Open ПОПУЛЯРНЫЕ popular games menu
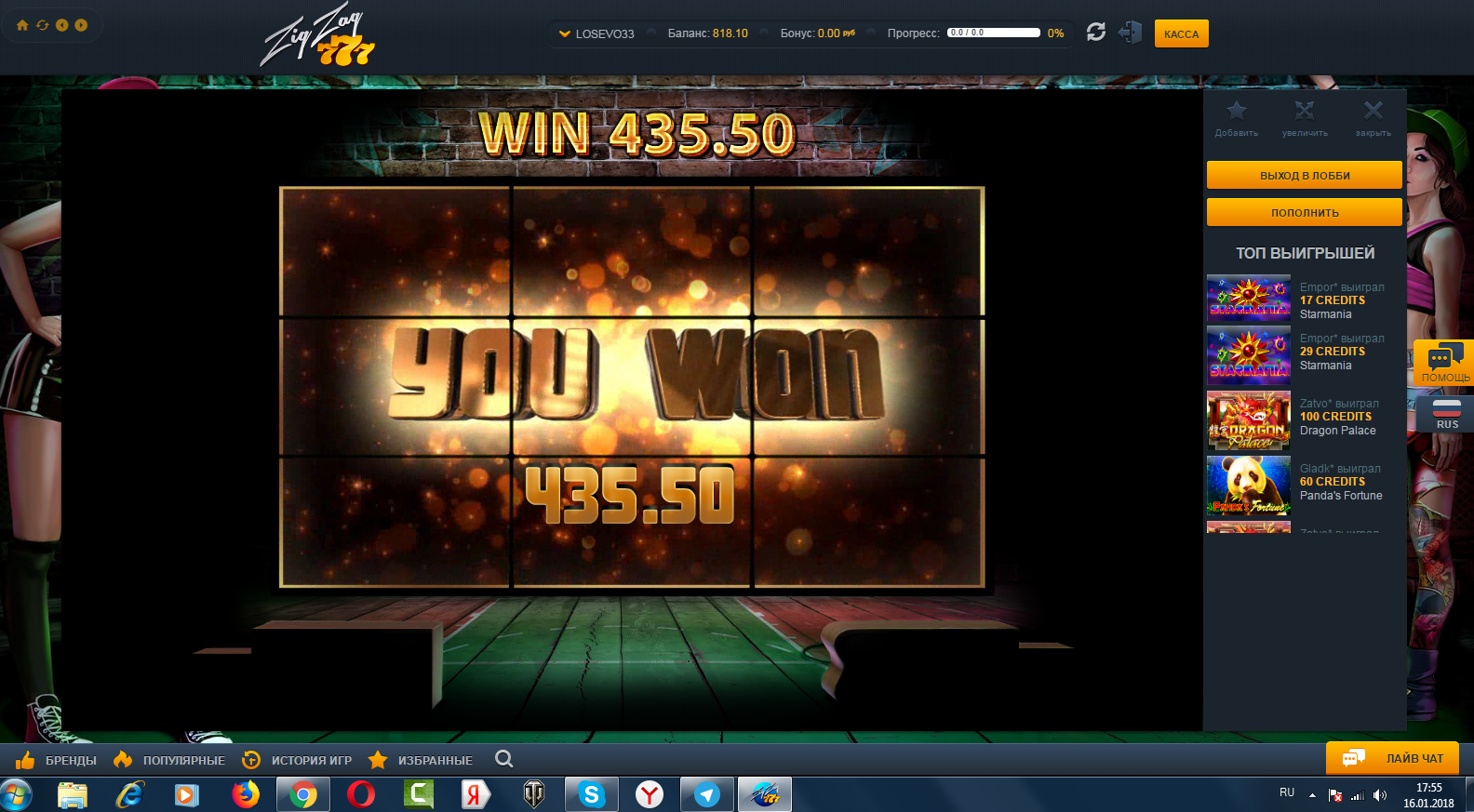The image size is (1474, 812). click(169, 760)
